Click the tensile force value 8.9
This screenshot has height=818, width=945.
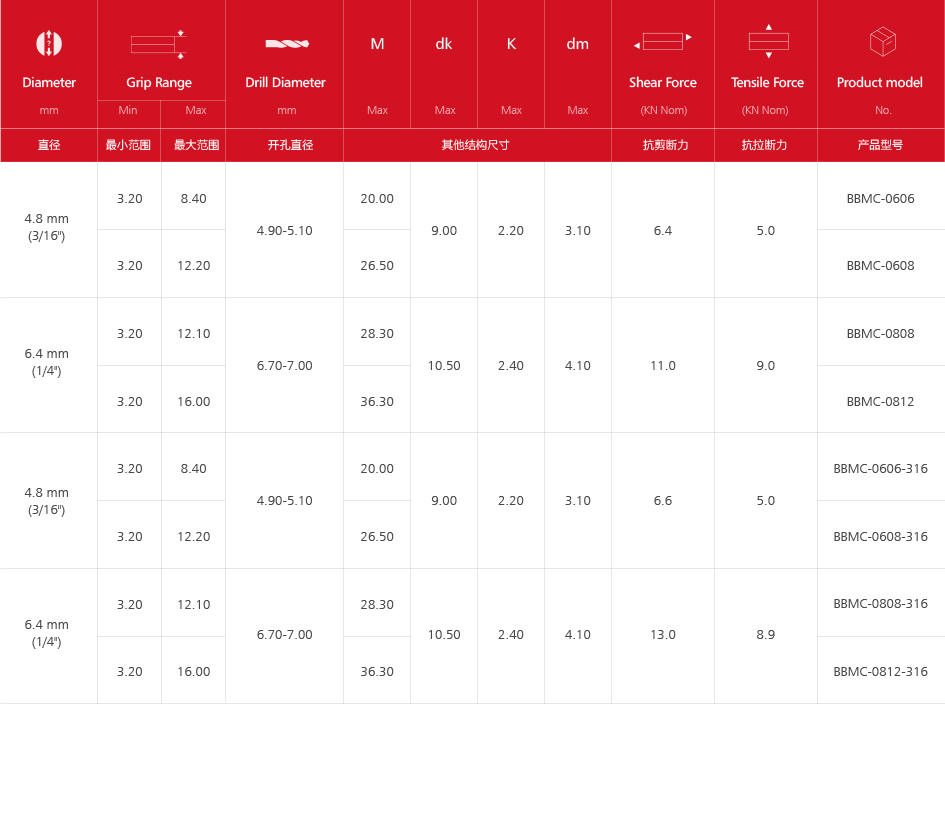(766, 634)
